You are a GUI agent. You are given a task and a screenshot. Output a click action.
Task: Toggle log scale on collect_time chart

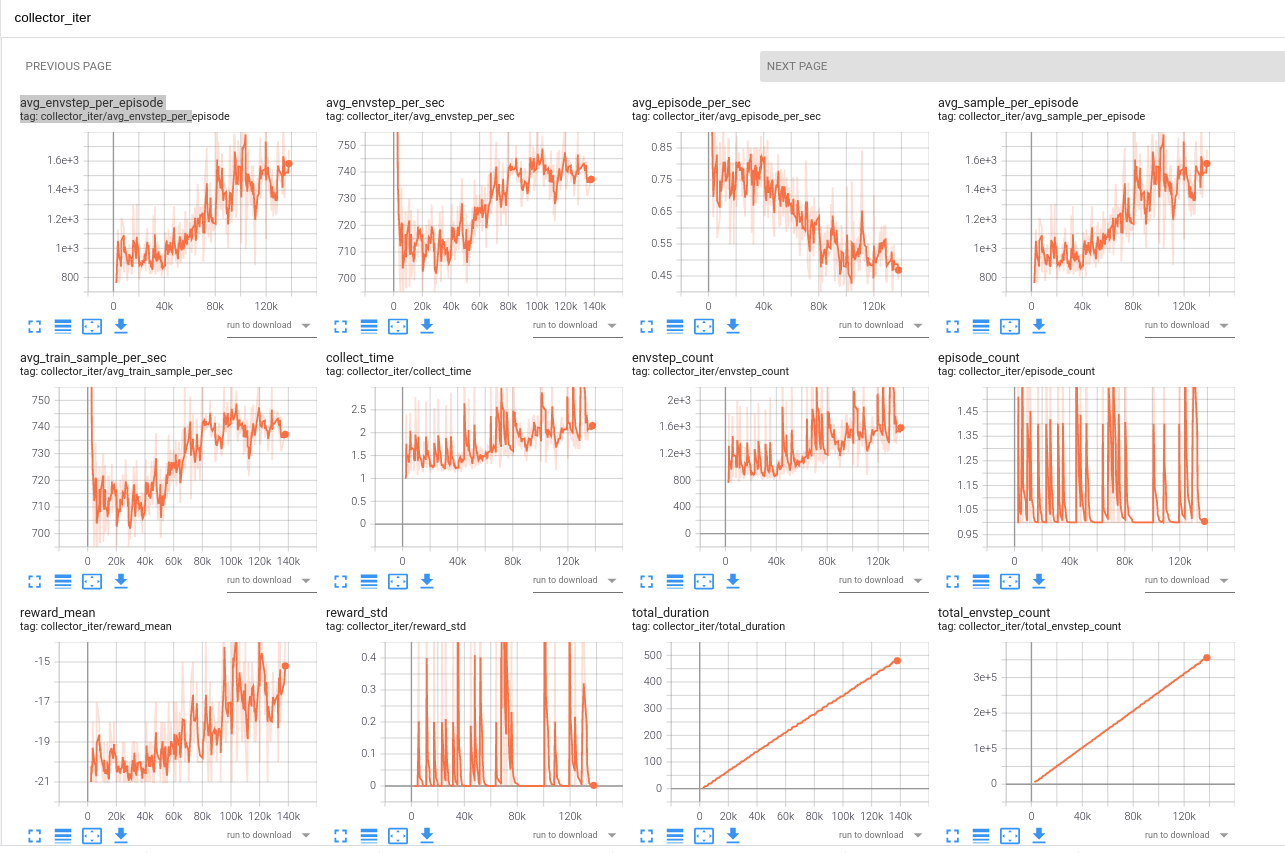[369, 581]
